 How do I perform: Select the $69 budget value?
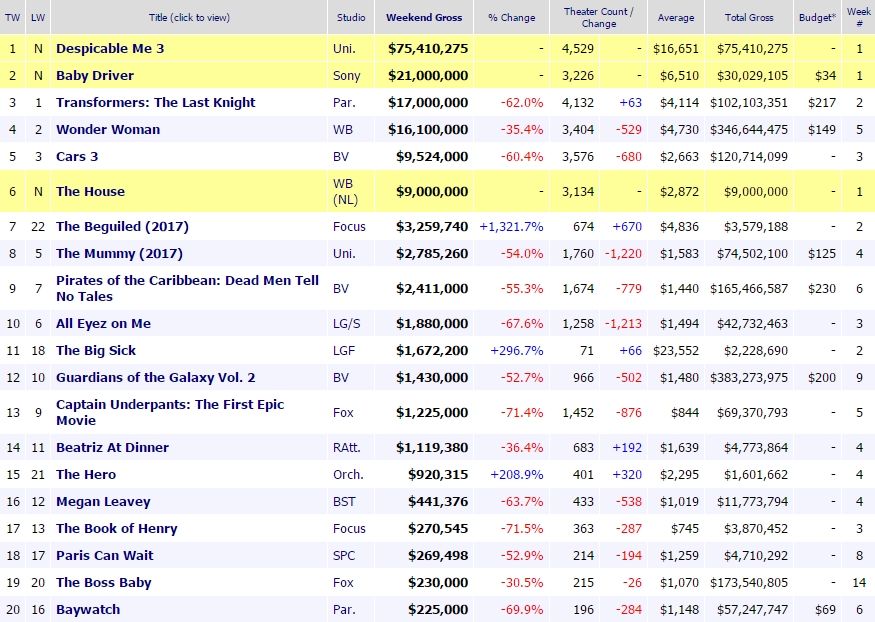825,609
